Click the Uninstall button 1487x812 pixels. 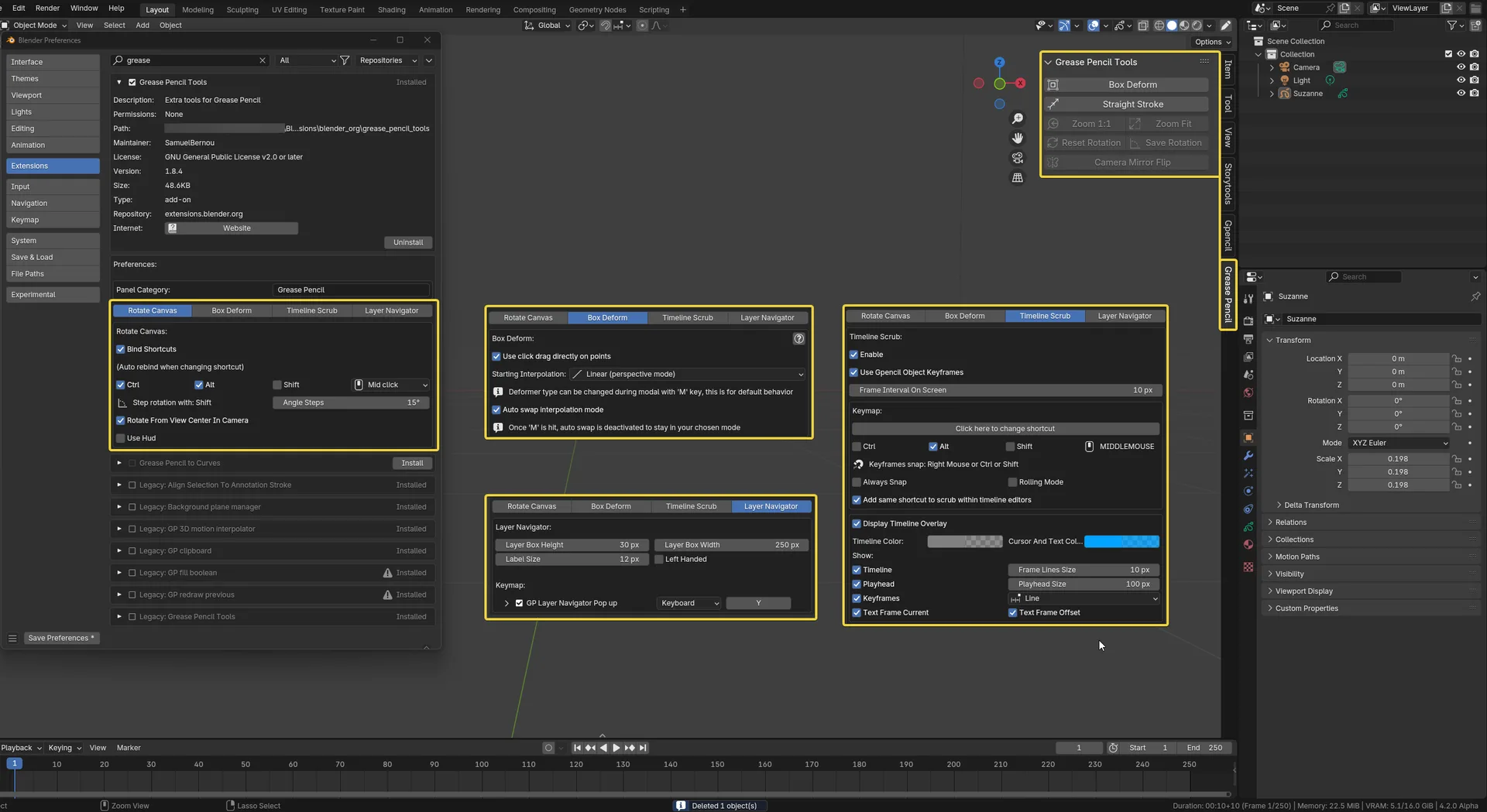click(408, 242)
